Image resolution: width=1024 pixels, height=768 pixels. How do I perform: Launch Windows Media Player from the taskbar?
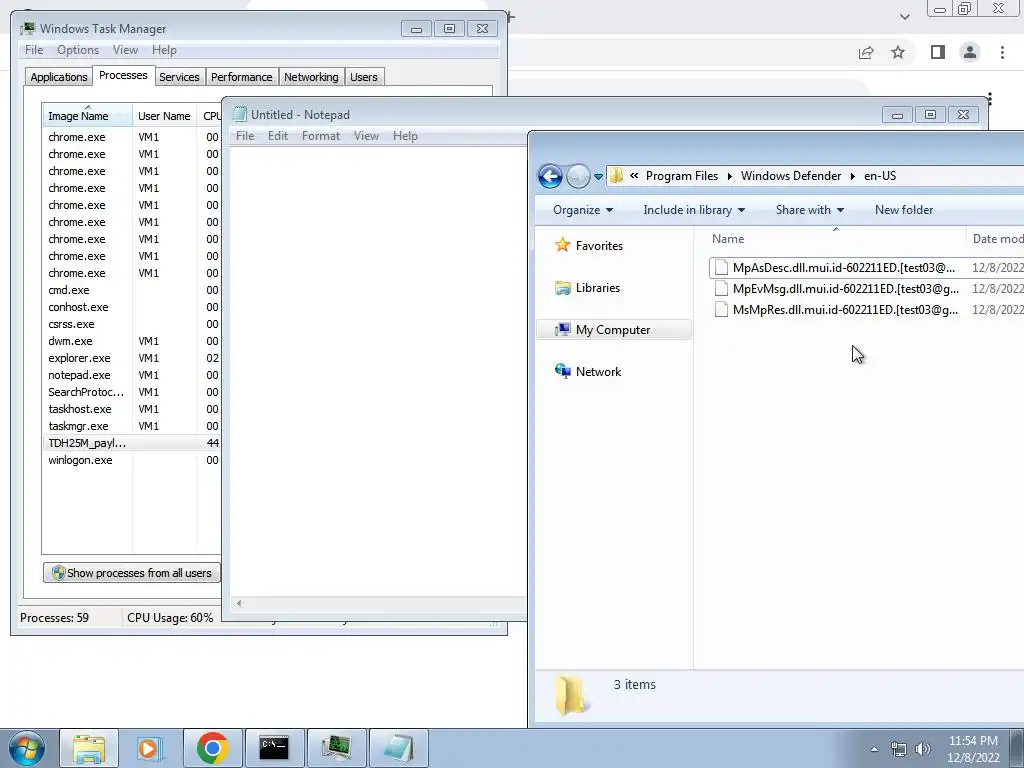point(150,748)
